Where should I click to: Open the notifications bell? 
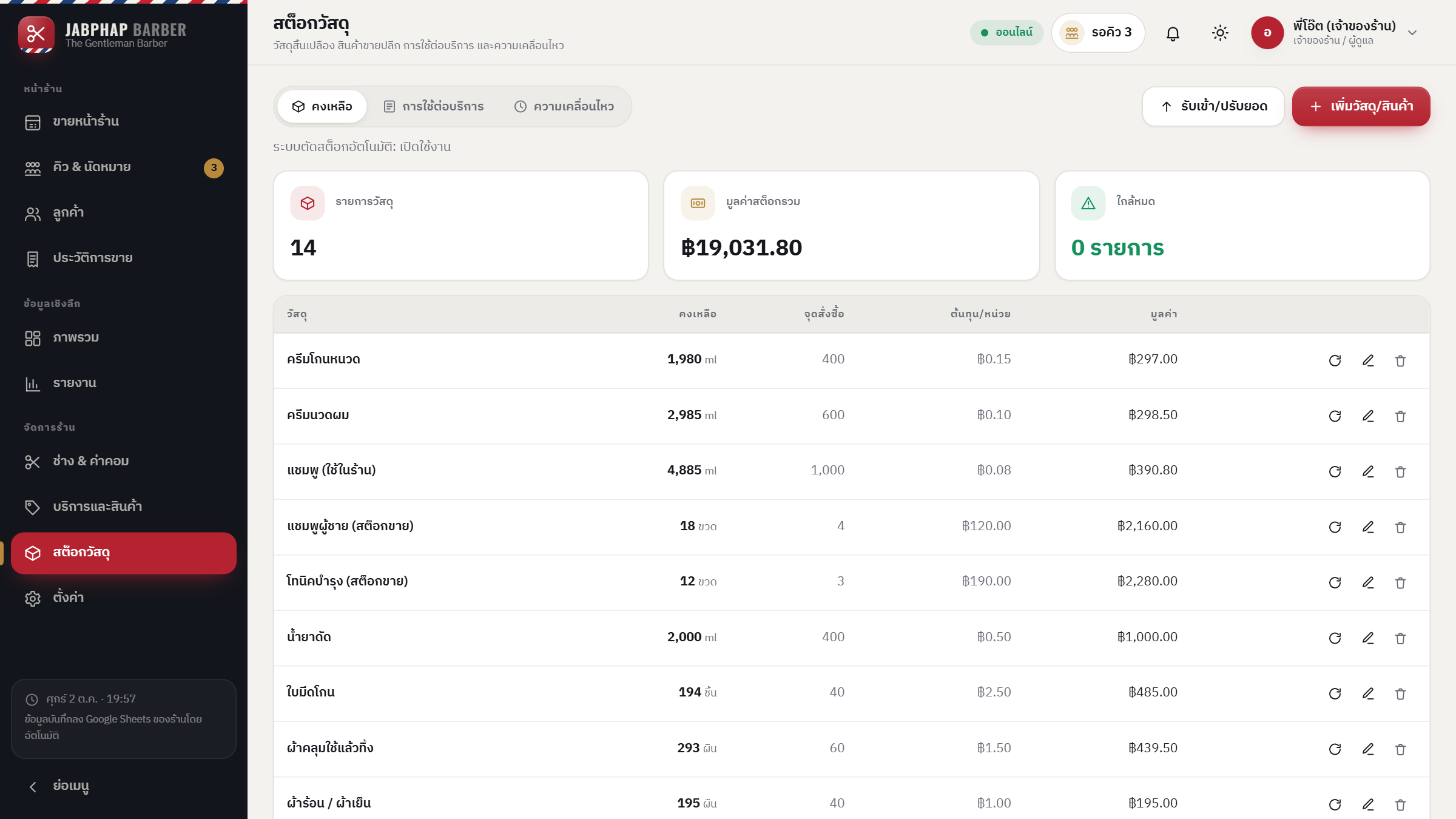1173,33
